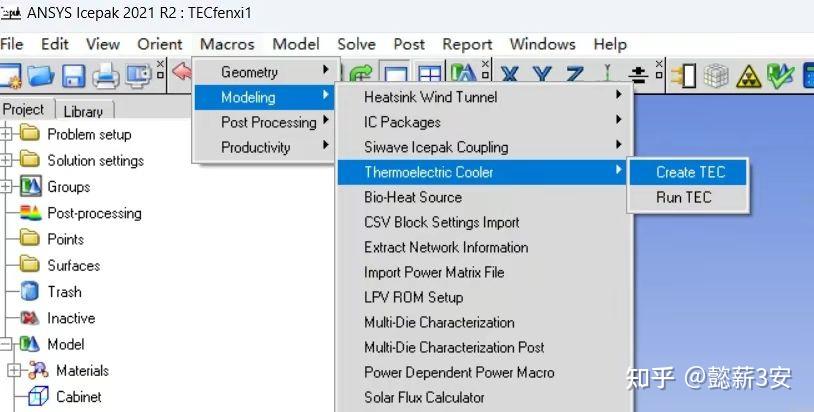Select Cabinet in the model tree
Image resolution: width=814 pixels, height=412 pixels.
pyautogui.click(x=78, y=396)
